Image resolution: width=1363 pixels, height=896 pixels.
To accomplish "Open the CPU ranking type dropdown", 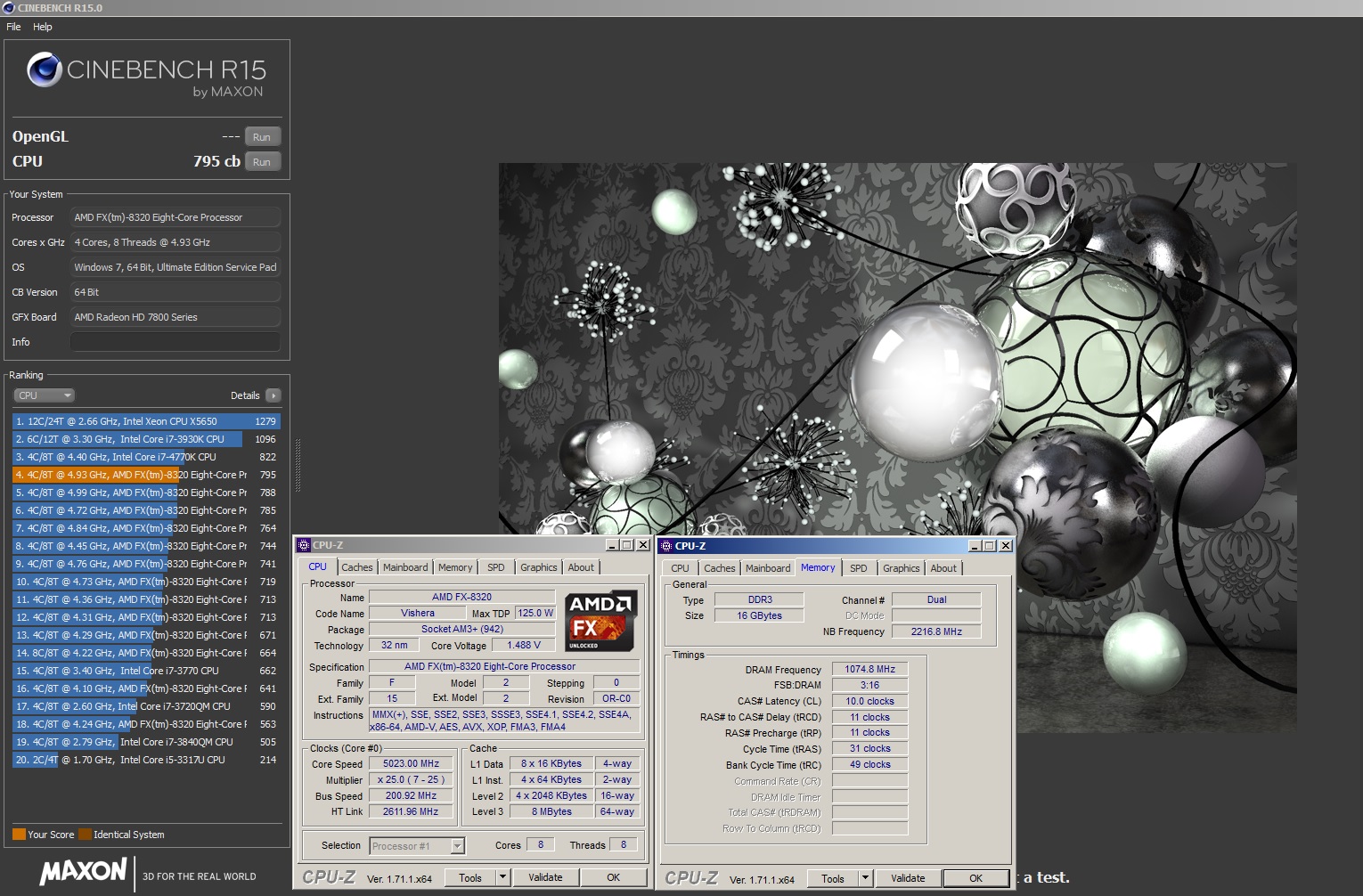I will (44, 395).
